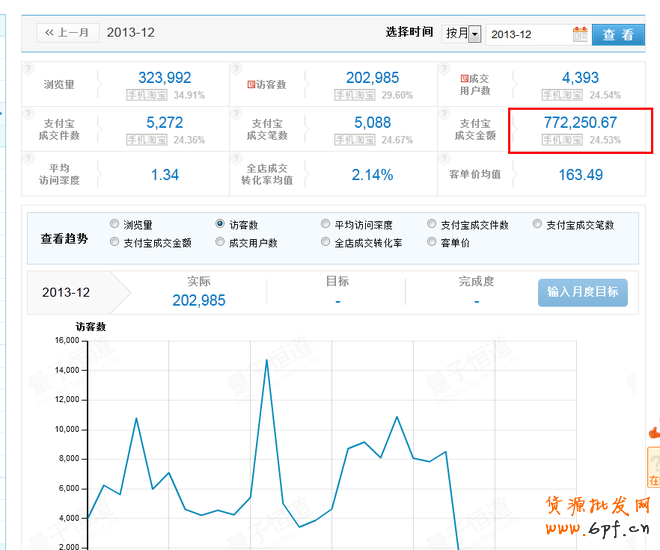Choose the 客单价 trend radio option

pos(432,242)
